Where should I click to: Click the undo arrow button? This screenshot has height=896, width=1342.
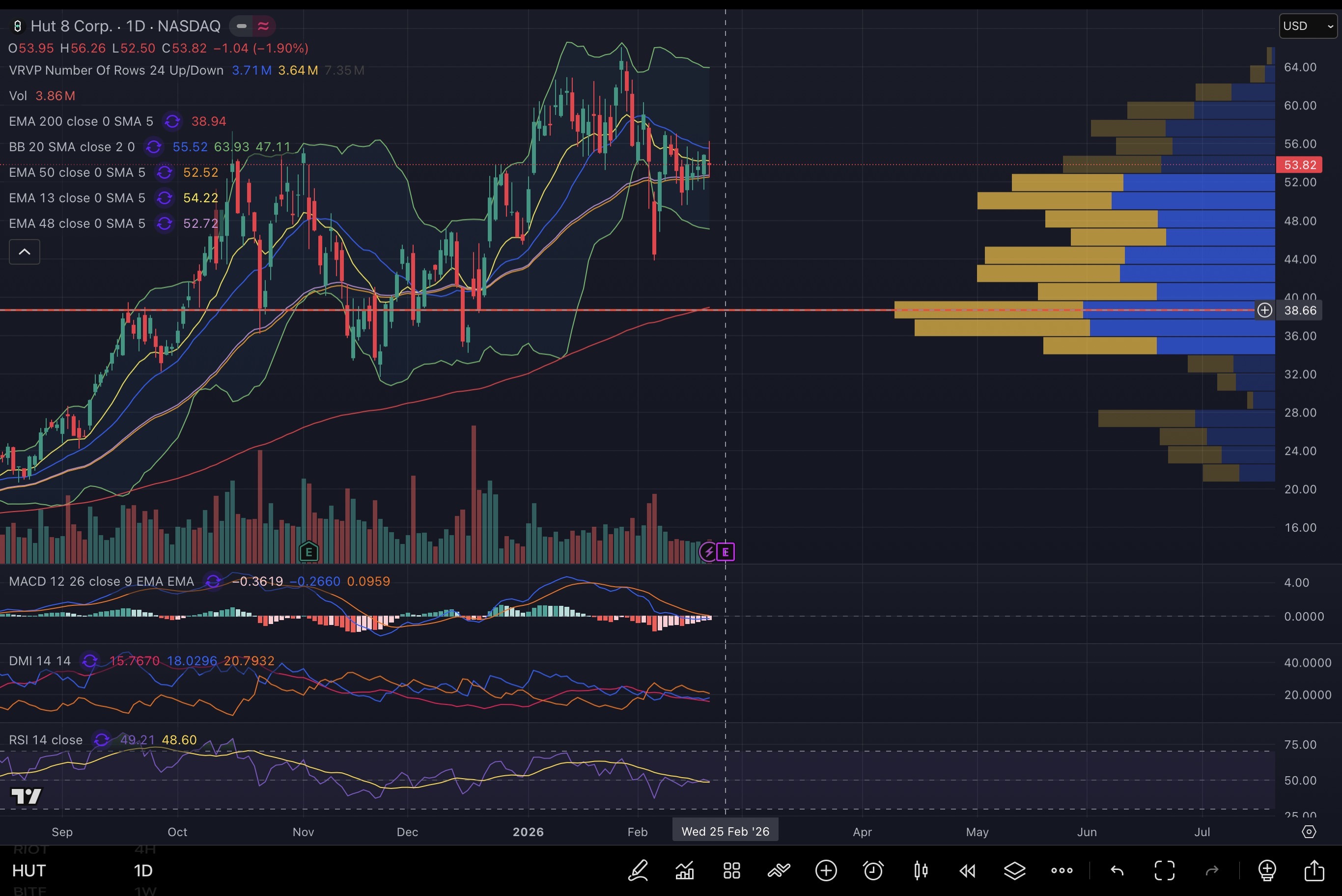(1117, 871)
